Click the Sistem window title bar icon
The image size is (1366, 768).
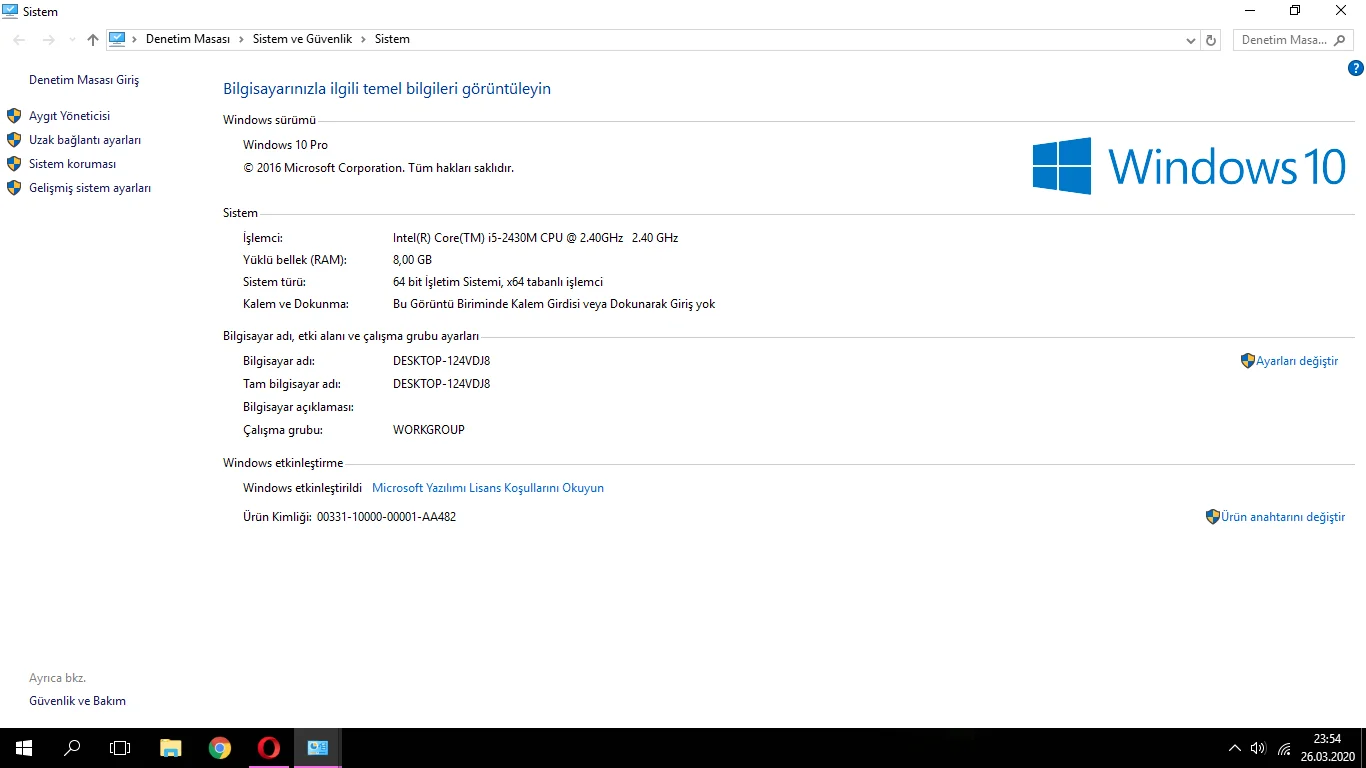[x=10, y=11]
